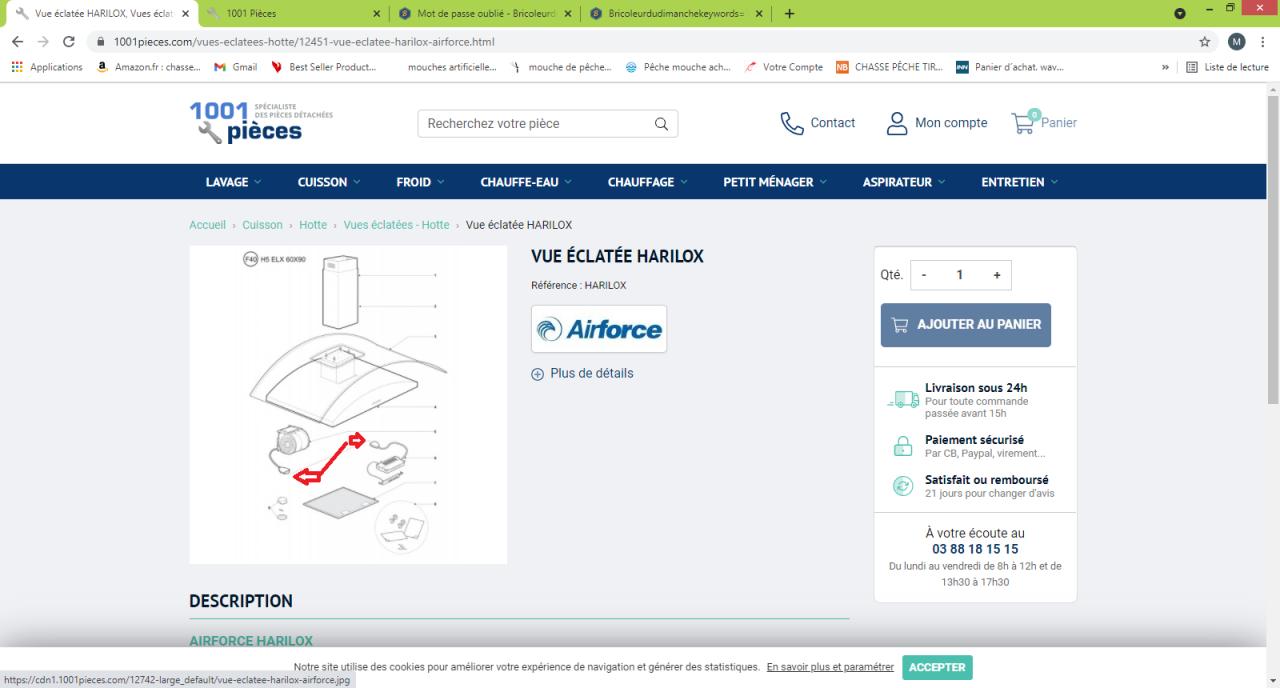This screenshot has width=1280, height=688.
Task: Decrease quantity with minus button
Action: click(x=924, y=275)
